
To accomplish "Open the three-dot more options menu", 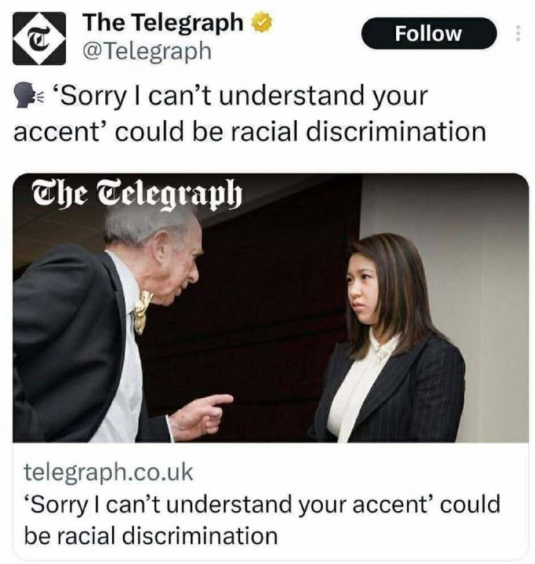I will (518, 33).
